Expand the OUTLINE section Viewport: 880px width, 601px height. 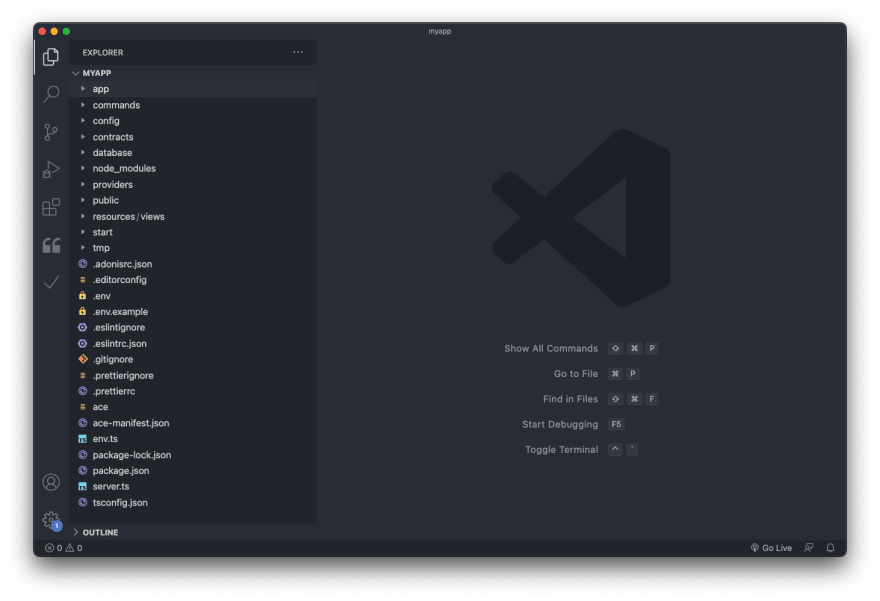click(x=192, y=532)
